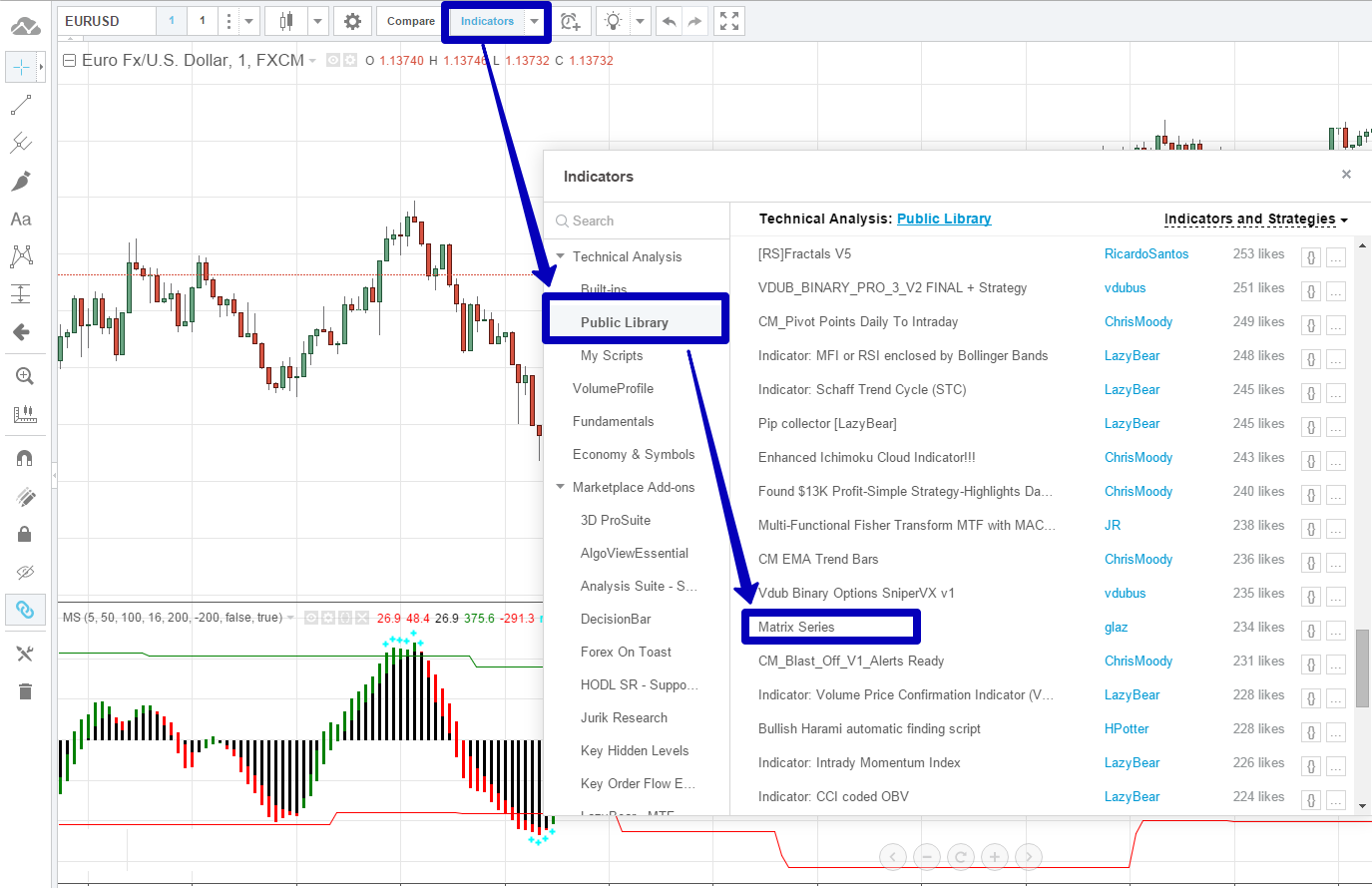Click the fullscreen mode icon
This screenshot has width=1372, height=888.
coord(729,21)
